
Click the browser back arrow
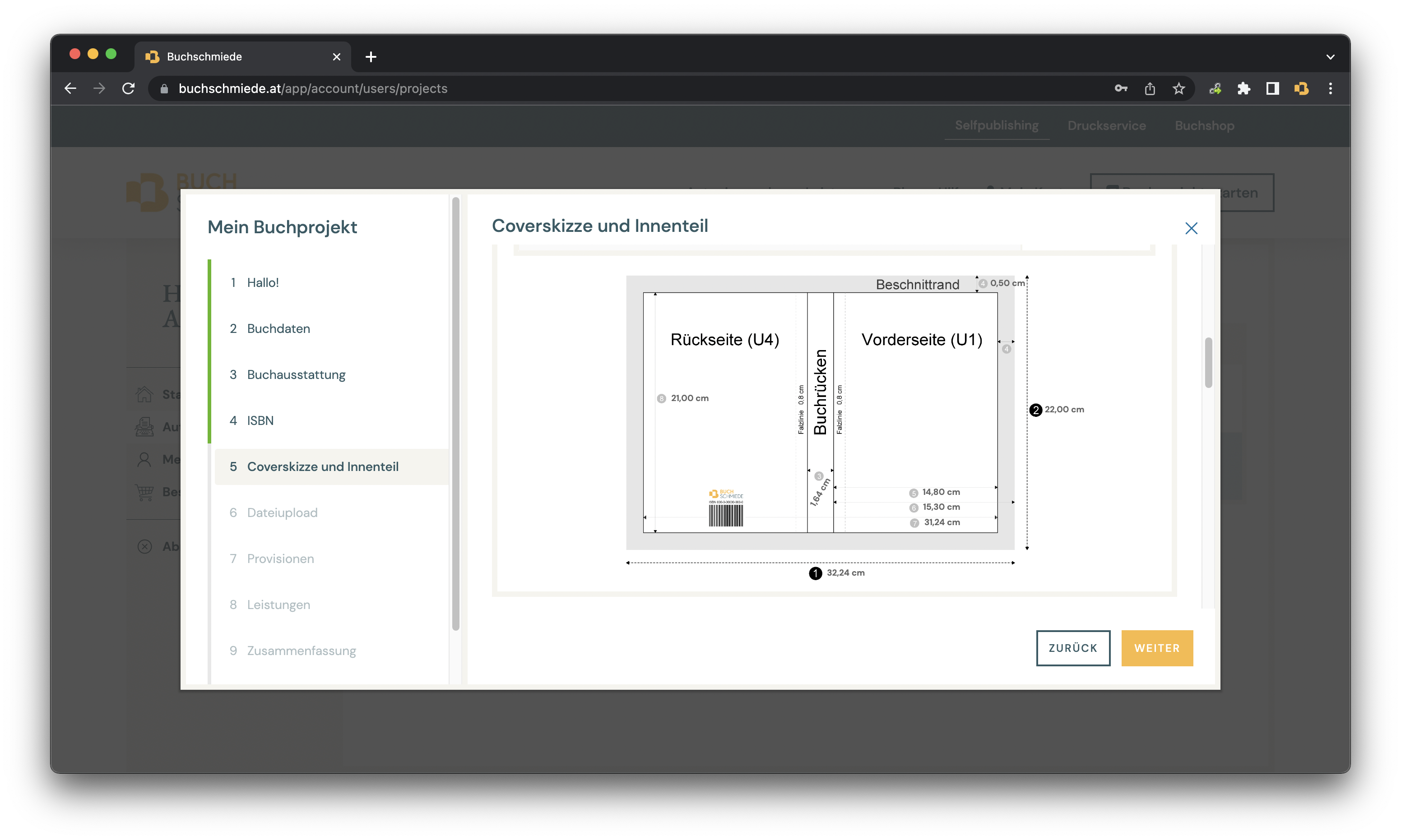pos(70,88)
